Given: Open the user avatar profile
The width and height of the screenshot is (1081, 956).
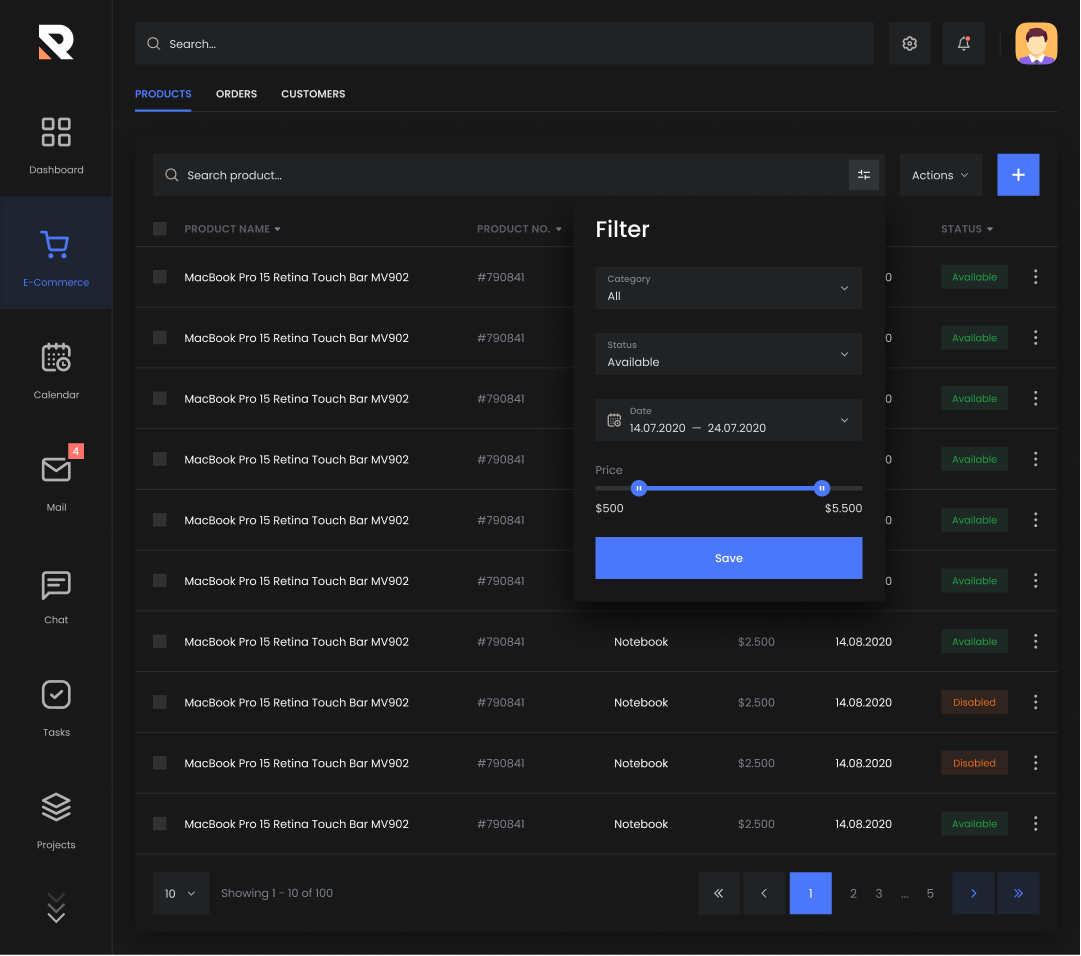Looking at the screenshot, I should 1036,43.
